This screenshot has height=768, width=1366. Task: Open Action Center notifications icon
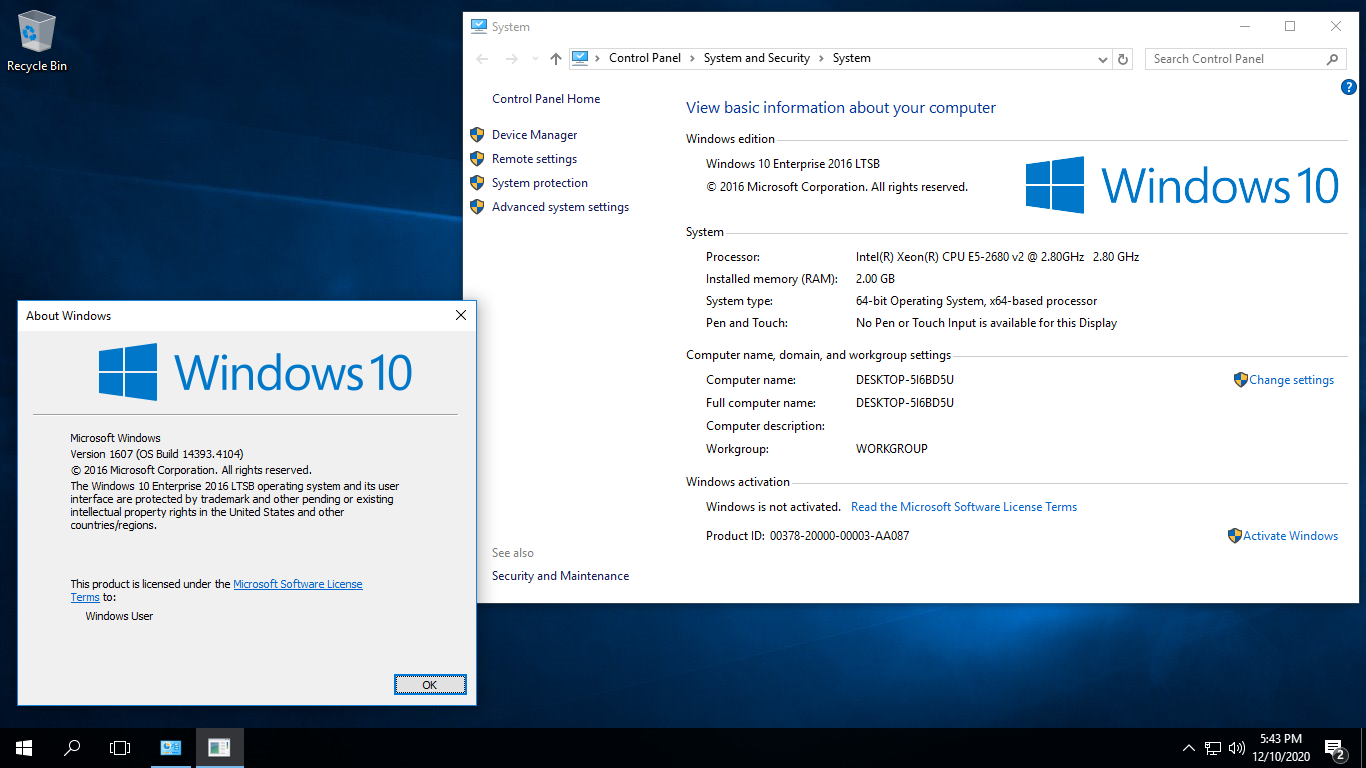(x=1334, y=747)
